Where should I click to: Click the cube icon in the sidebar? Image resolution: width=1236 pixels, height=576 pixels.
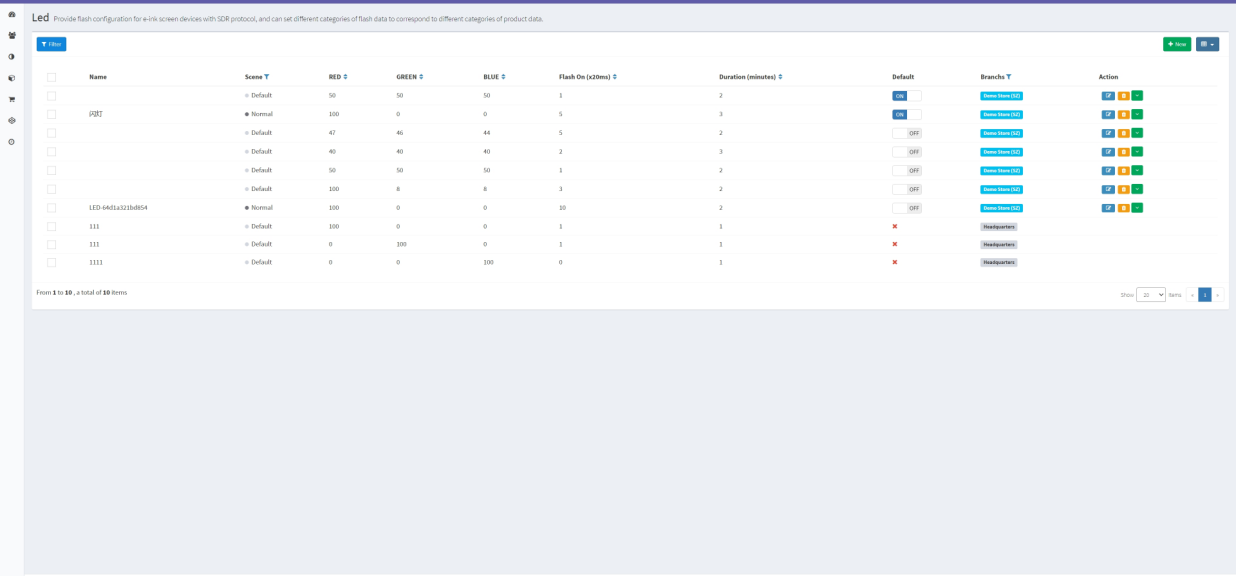[x=12, y=78]
